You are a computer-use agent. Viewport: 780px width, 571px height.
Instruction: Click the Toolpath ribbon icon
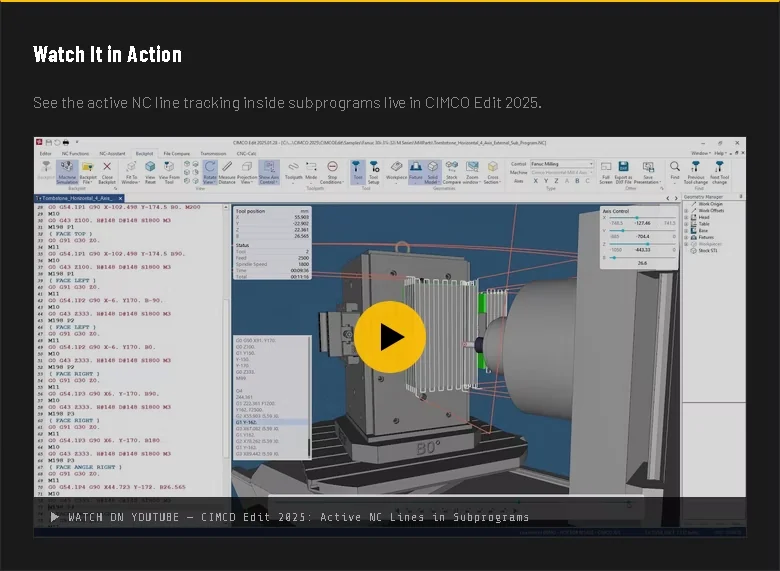pos(293,171)
